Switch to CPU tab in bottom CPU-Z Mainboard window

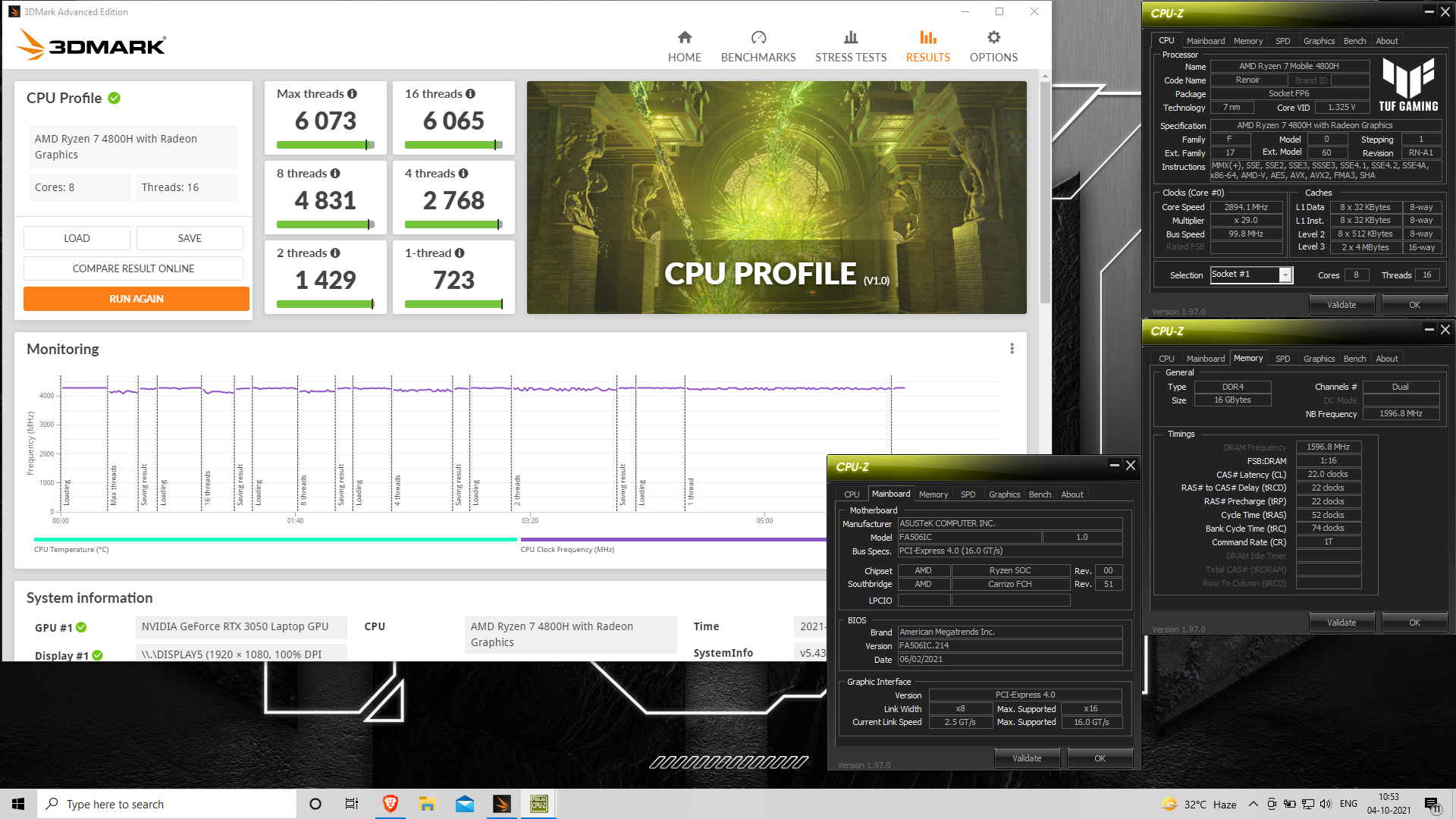(x=852, y=494)
